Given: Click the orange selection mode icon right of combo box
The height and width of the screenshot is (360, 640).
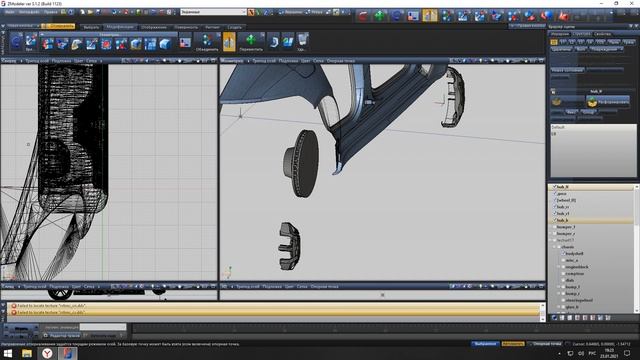Looking at the screenshot, I should 251,12.
